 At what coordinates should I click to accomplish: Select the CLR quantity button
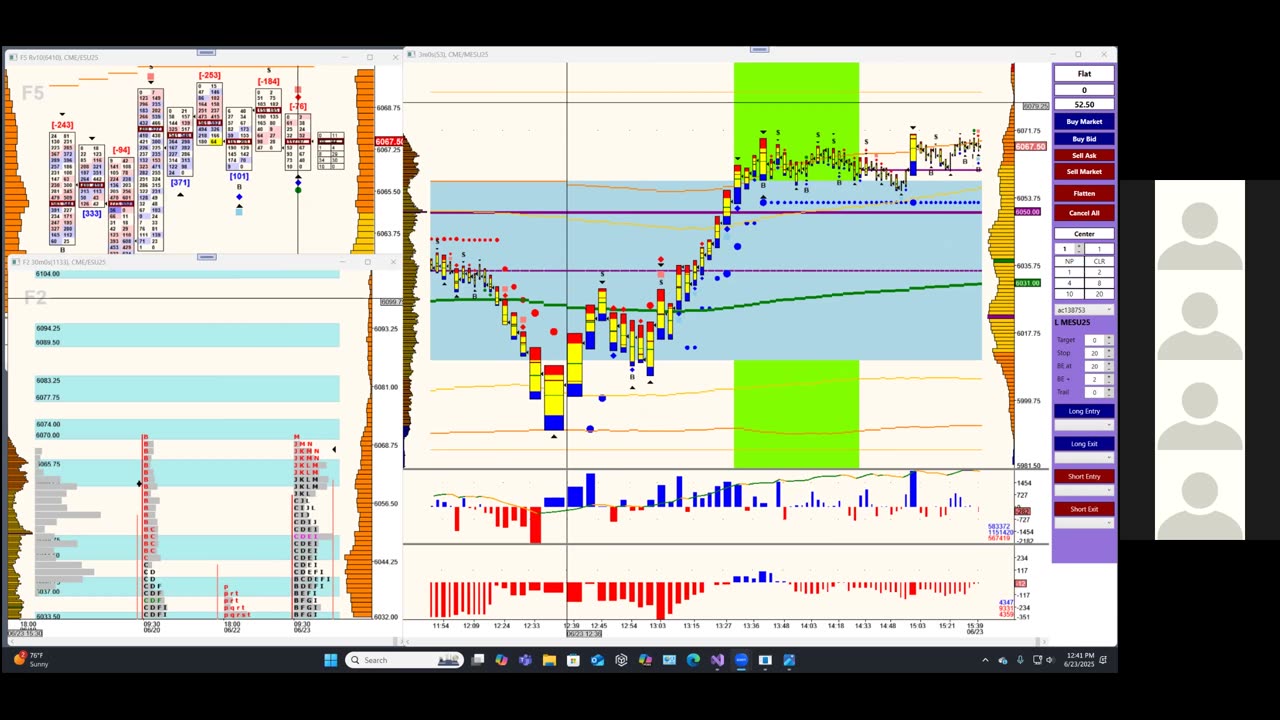pos(1099,261)
